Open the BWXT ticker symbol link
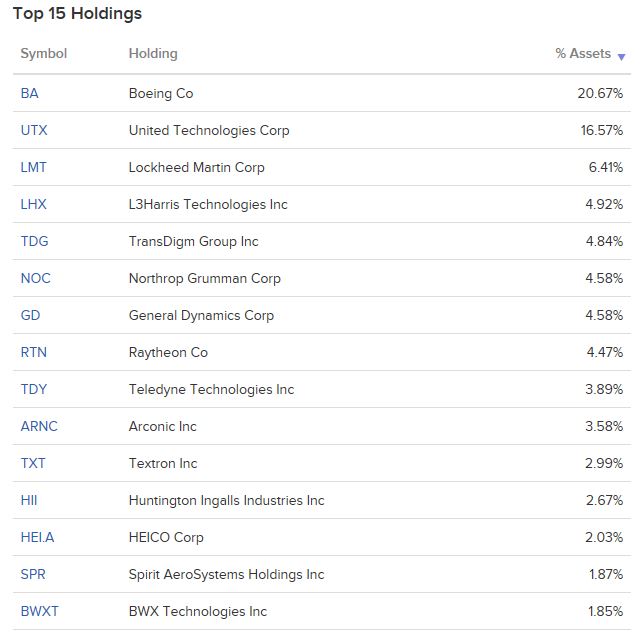 (40, 611)
